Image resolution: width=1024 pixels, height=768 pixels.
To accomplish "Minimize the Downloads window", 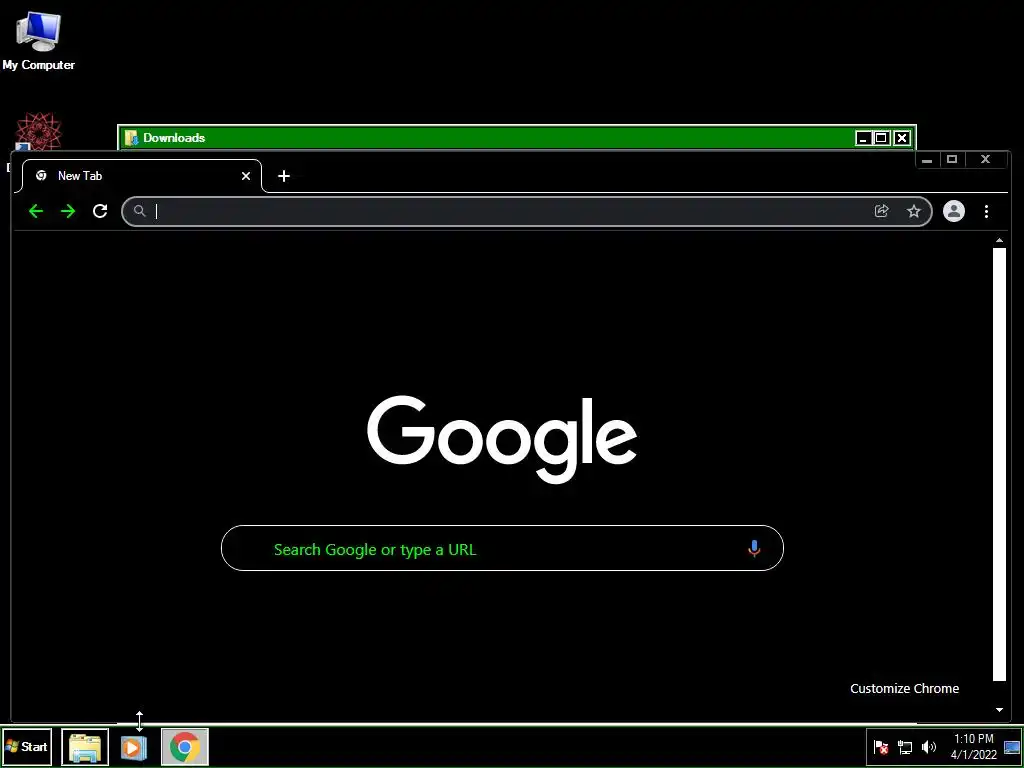I will (x=863, y=138).
